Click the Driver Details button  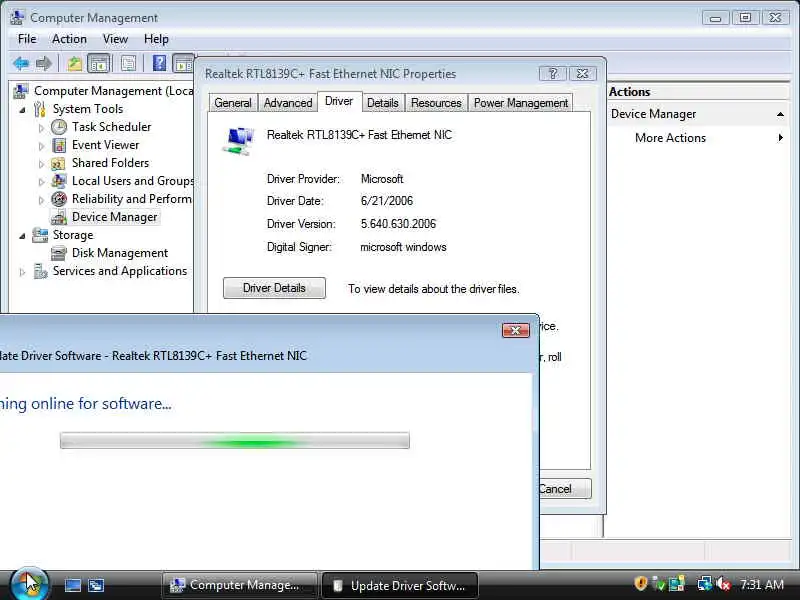[x=274, y=288]
